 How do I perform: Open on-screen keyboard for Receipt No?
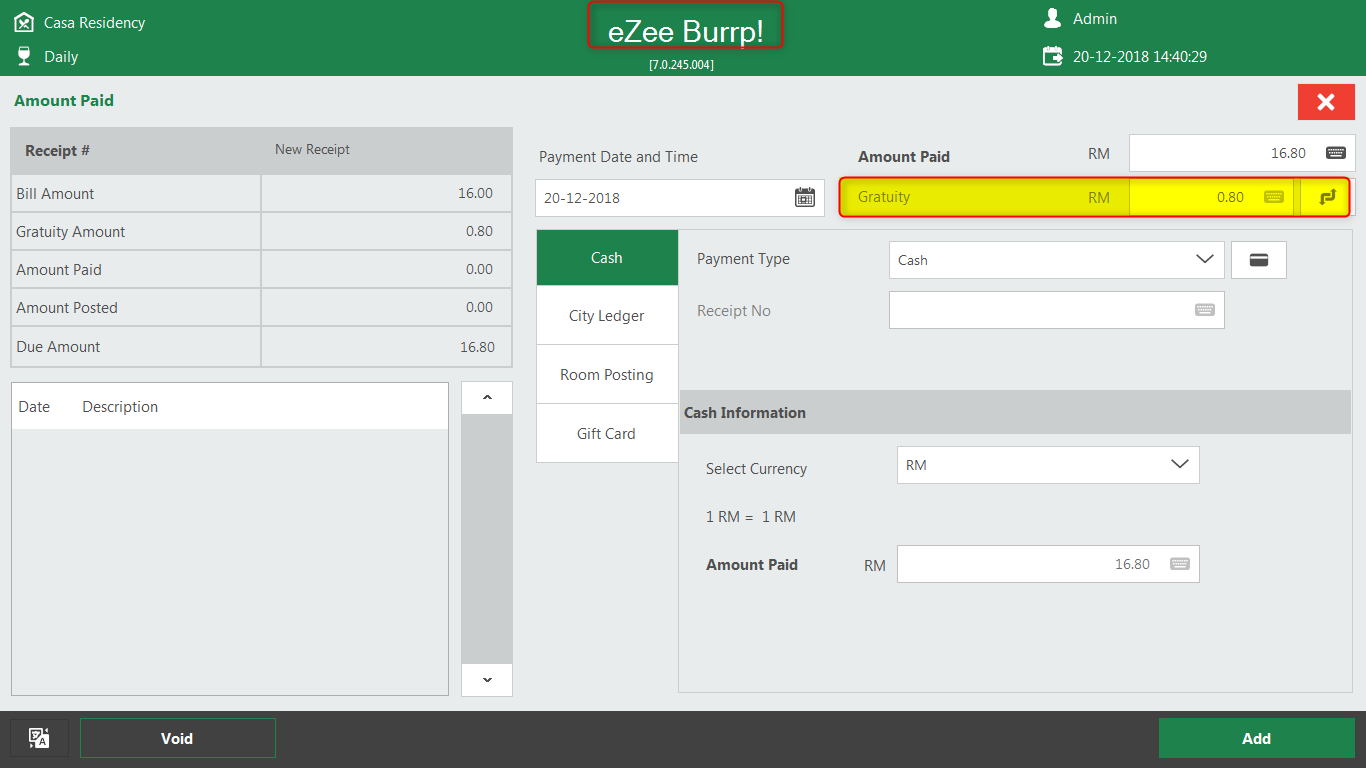(1205, 310)
